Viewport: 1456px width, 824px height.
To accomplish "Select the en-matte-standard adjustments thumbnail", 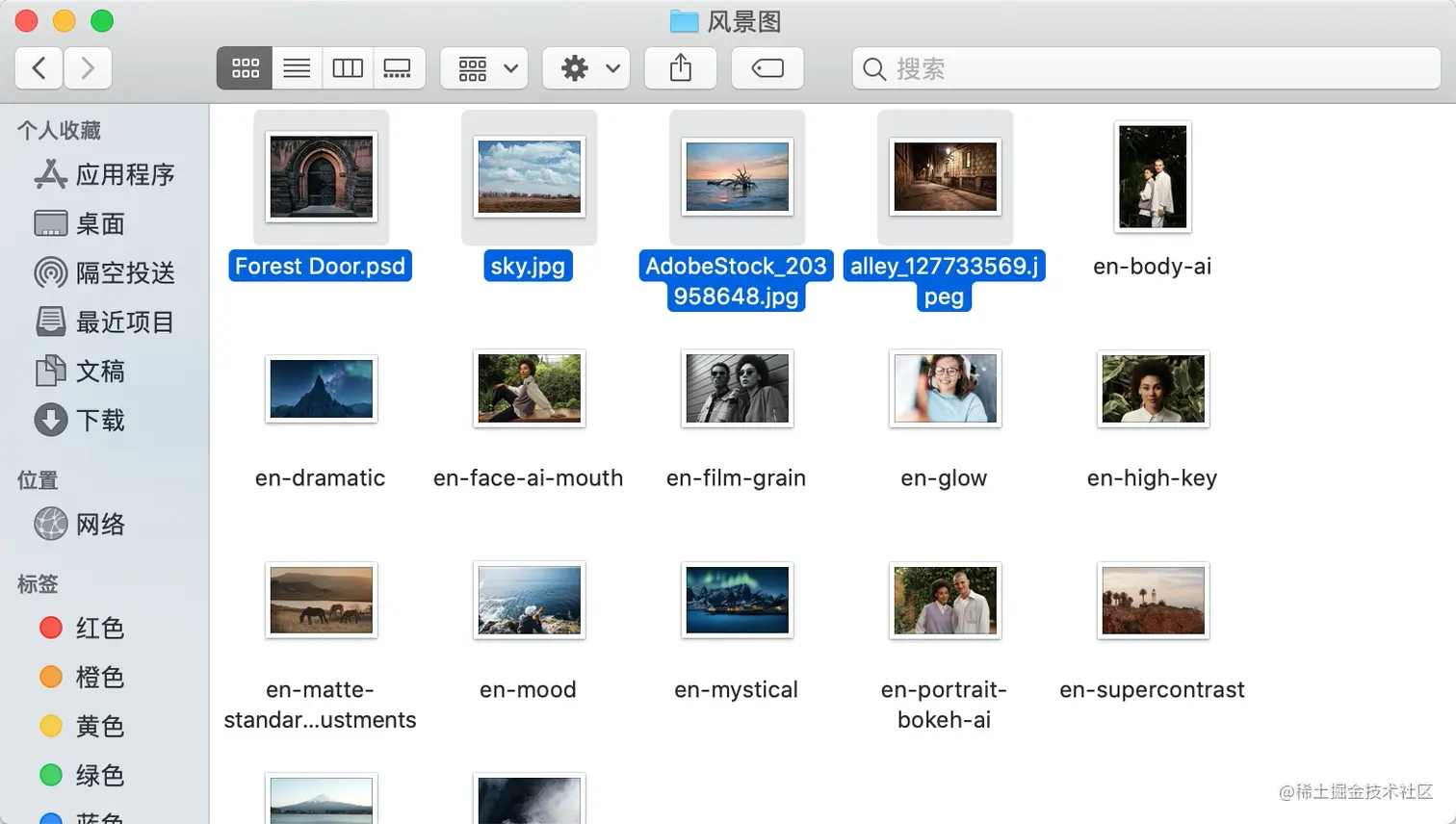I will (x=322, y=601).
